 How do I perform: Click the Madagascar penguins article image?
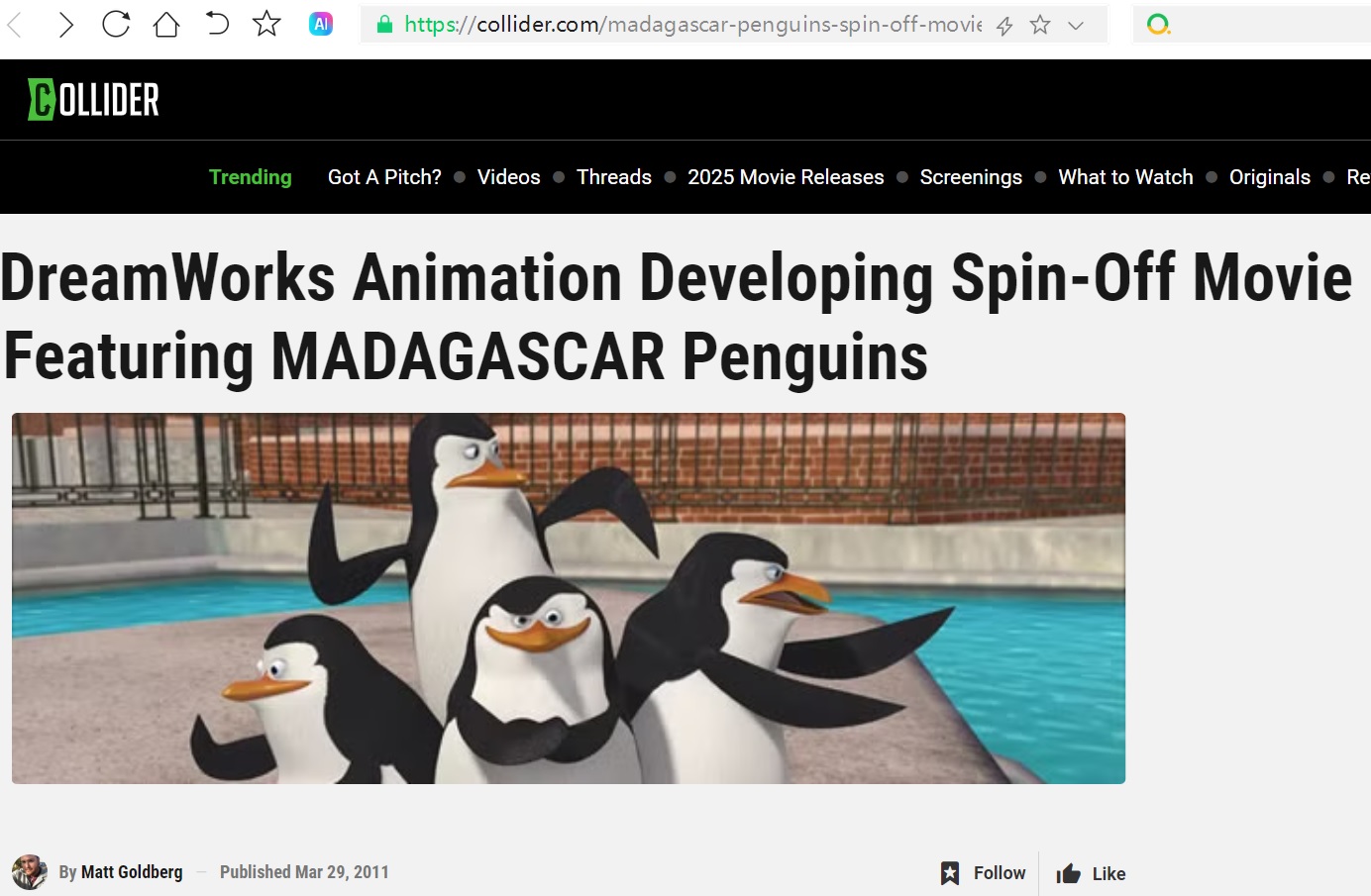[569, 598]
